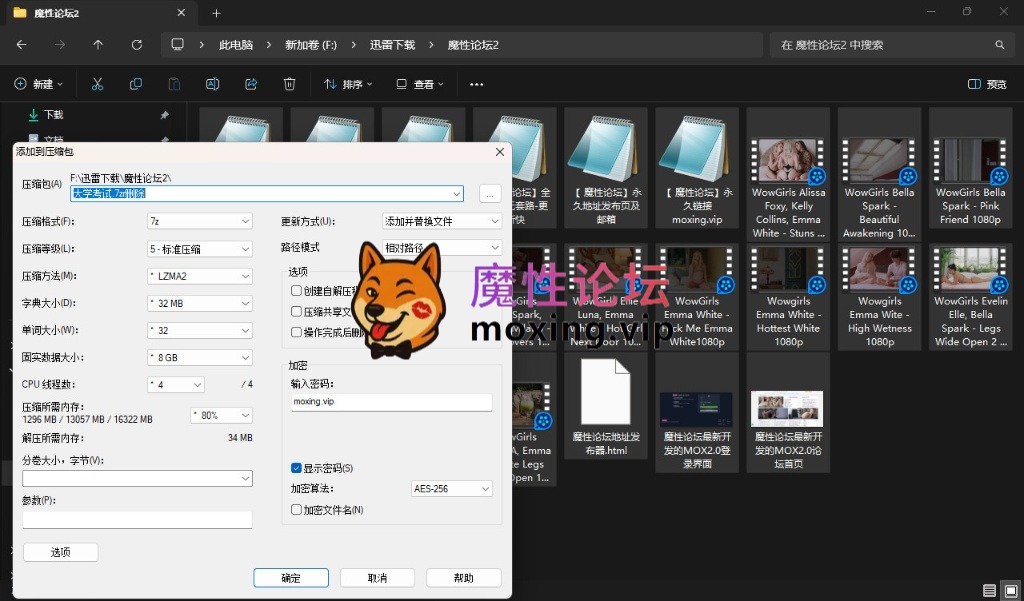1024x601 pixels.
Task: Open the 压缩格式 7z dropdown
Action: click(x=200, y=221)
